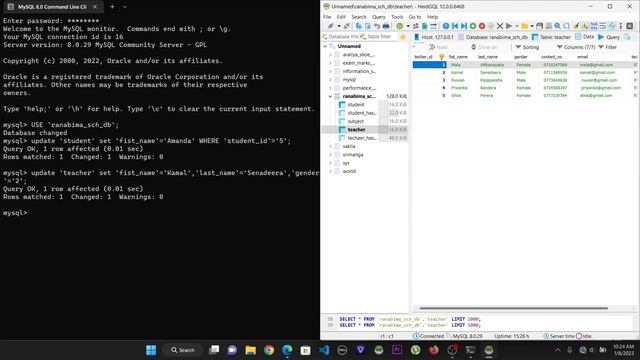Click the print icon in HeidiSQL toolbar
Viewport: 640px width, 360px height.
(x=386, y=26)
